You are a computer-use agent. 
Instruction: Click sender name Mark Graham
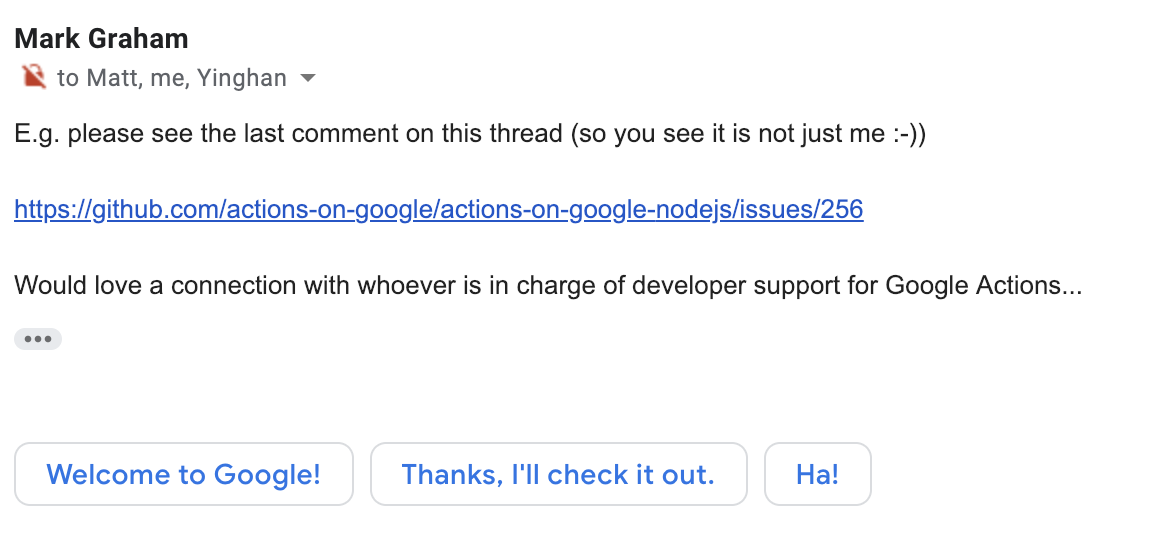101,38
